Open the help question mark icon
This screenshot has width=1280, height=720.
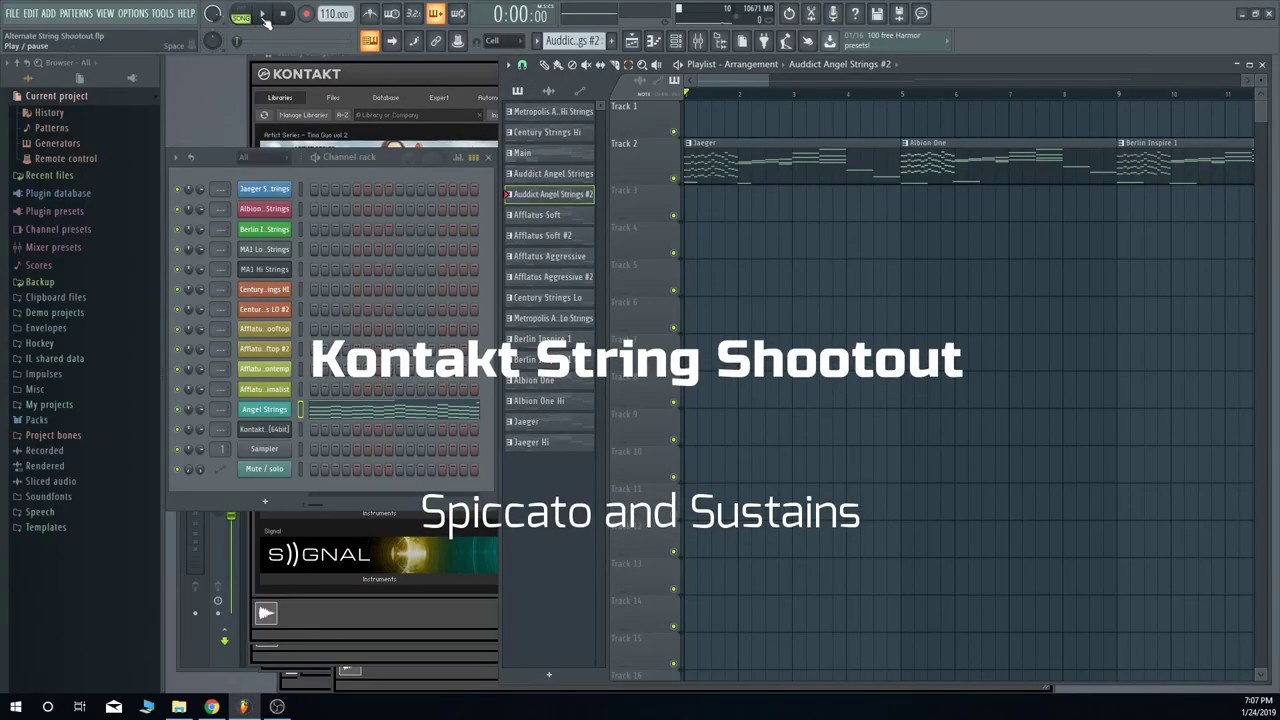[855, 14]
